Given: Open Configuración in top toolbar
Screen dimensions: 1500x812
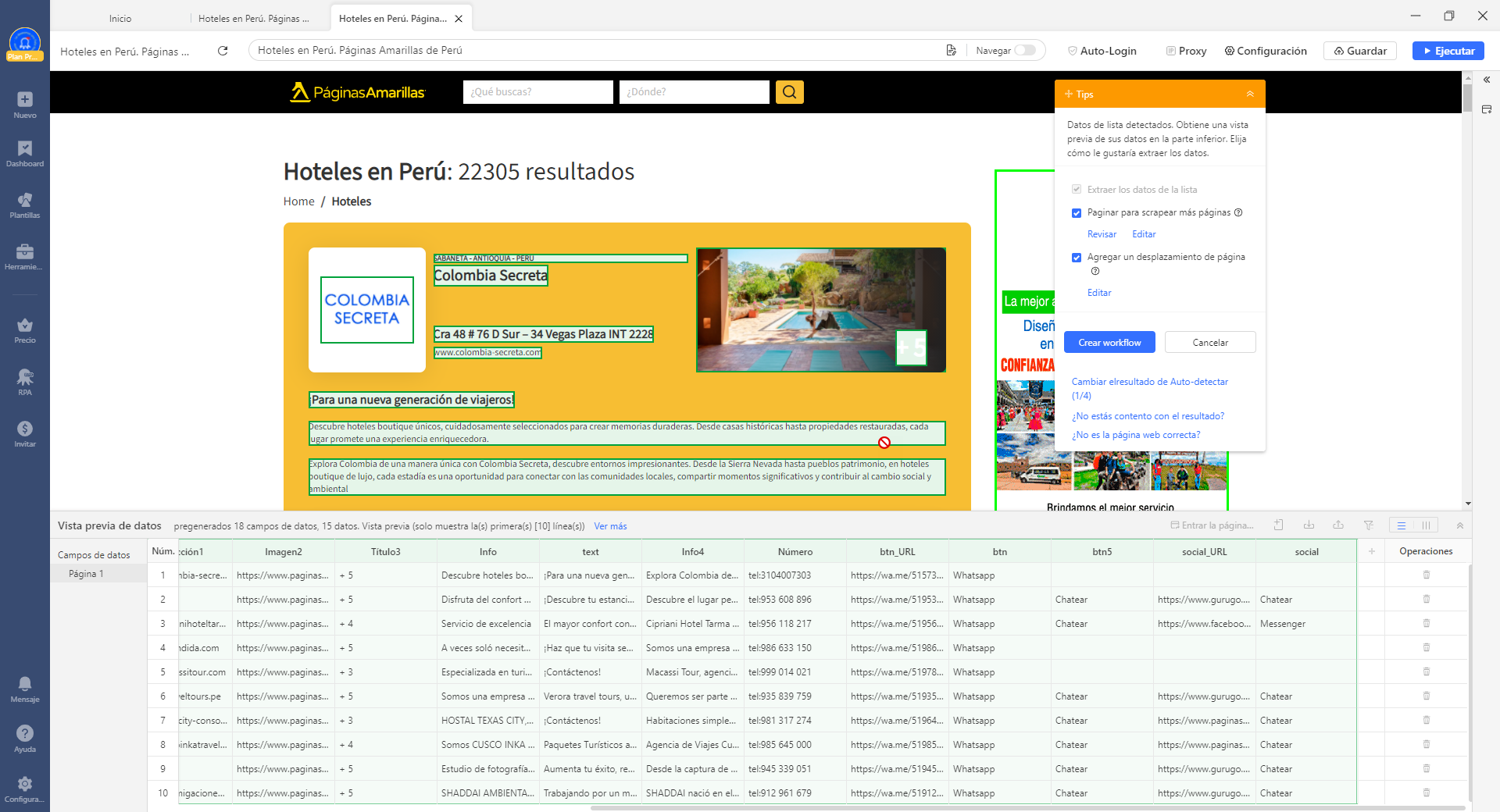Looking at the screenshot, I should pyautogui.click(x=1266, y=51).
